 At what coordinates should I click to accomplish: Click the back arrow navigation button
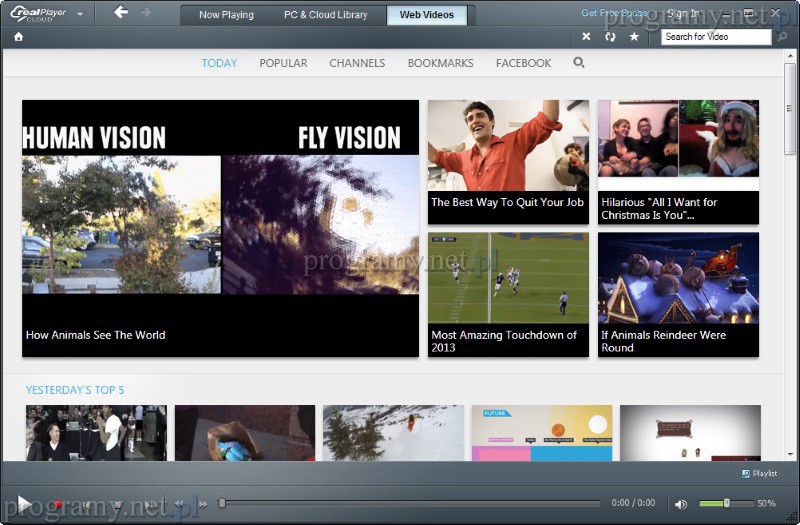pyautogui.click(x=121, y=13)
